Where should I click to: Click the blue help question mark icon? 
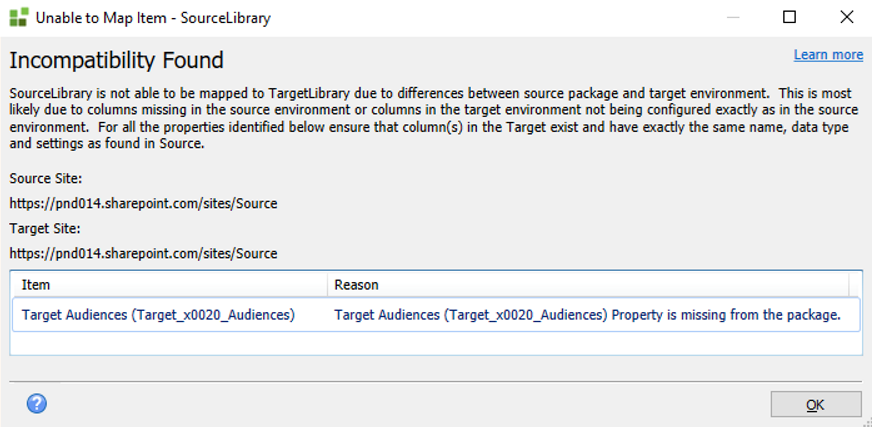pos(37,404)
